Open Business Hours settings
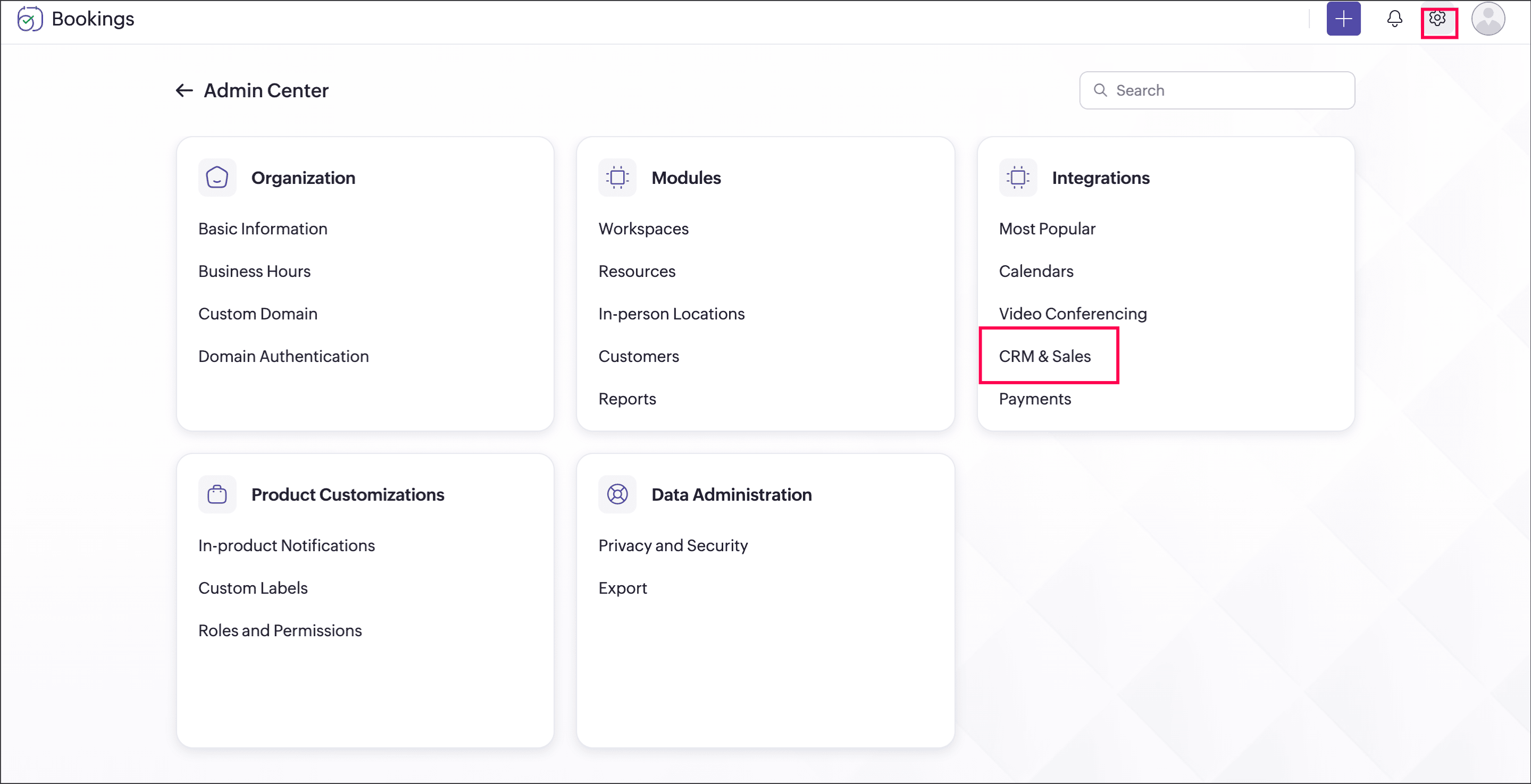1531x784 pixels. (254, 272)
